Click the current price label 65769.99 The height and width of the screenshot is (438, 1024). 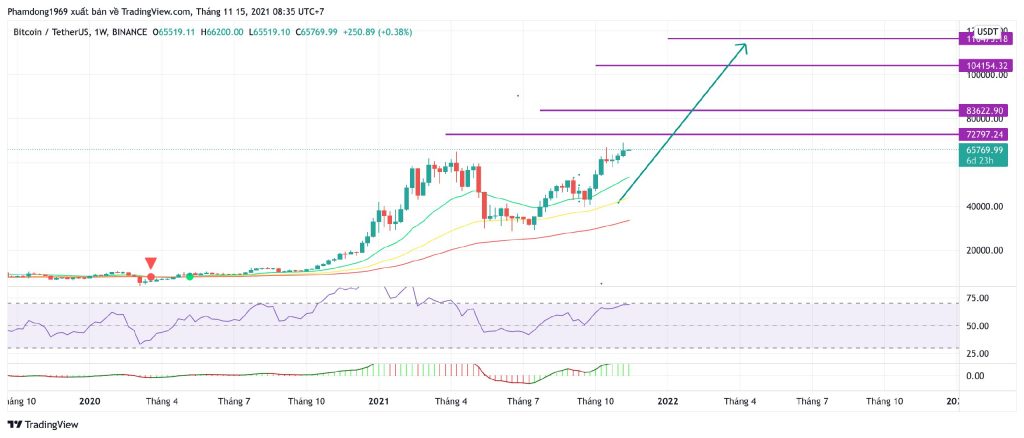click(985, 149)
